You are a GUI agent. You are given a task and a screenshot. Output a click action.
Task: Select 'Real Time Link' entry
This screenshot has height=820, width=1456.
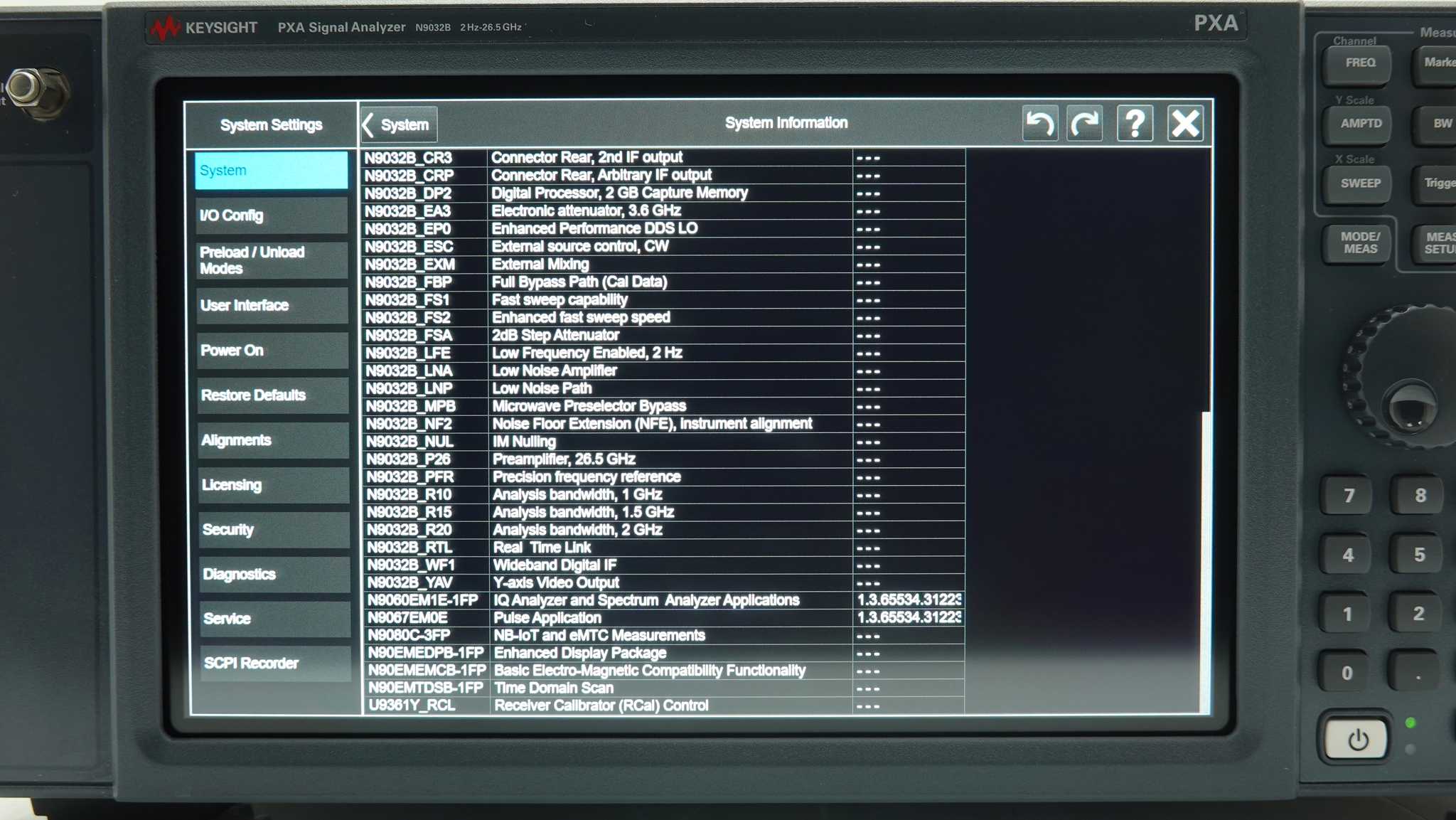pyautogui.click(x=542, y=548)
